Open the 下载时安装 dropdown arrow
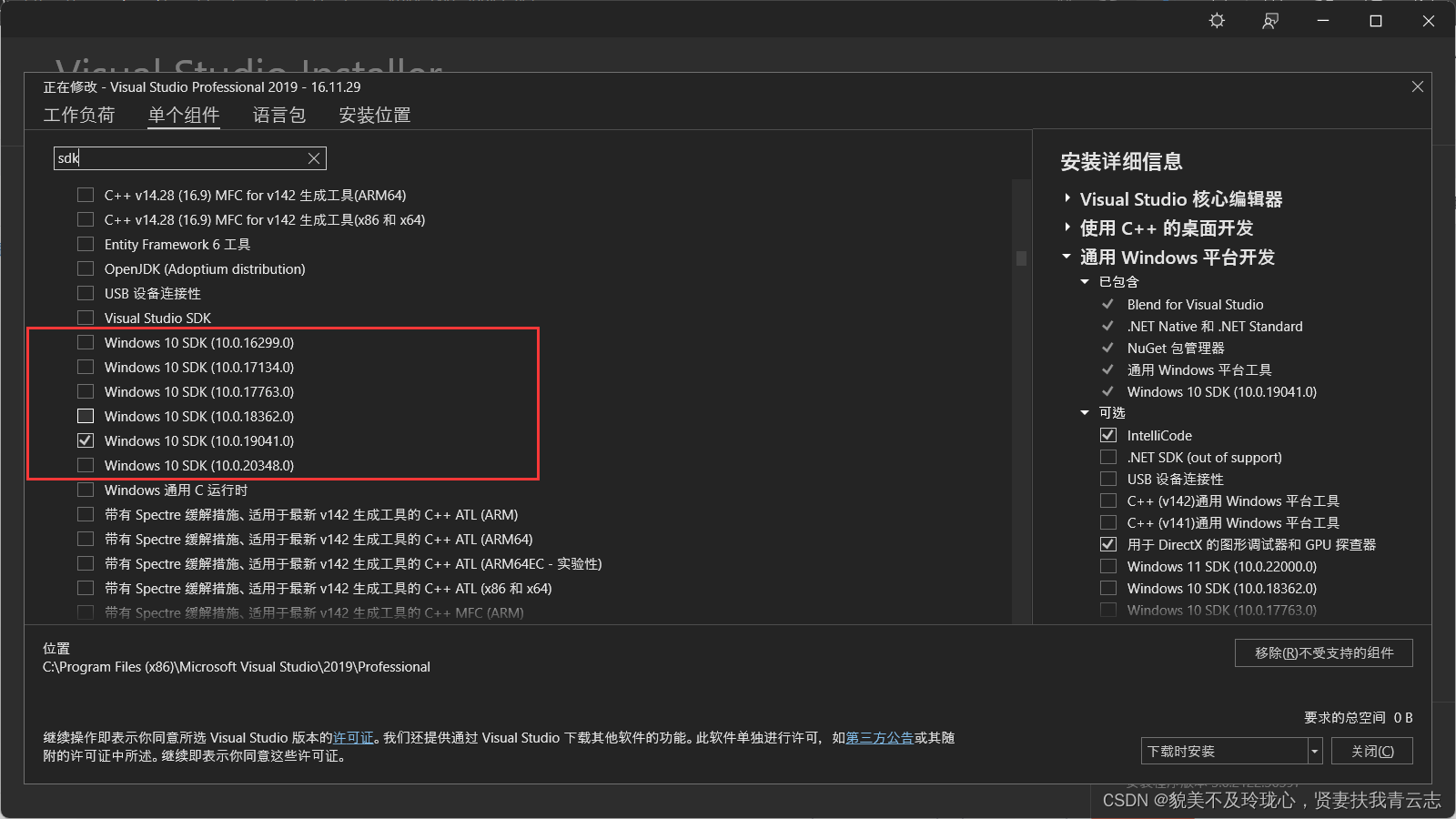The width and height of the screenshot is (1456, 819). click(1314, 751)
